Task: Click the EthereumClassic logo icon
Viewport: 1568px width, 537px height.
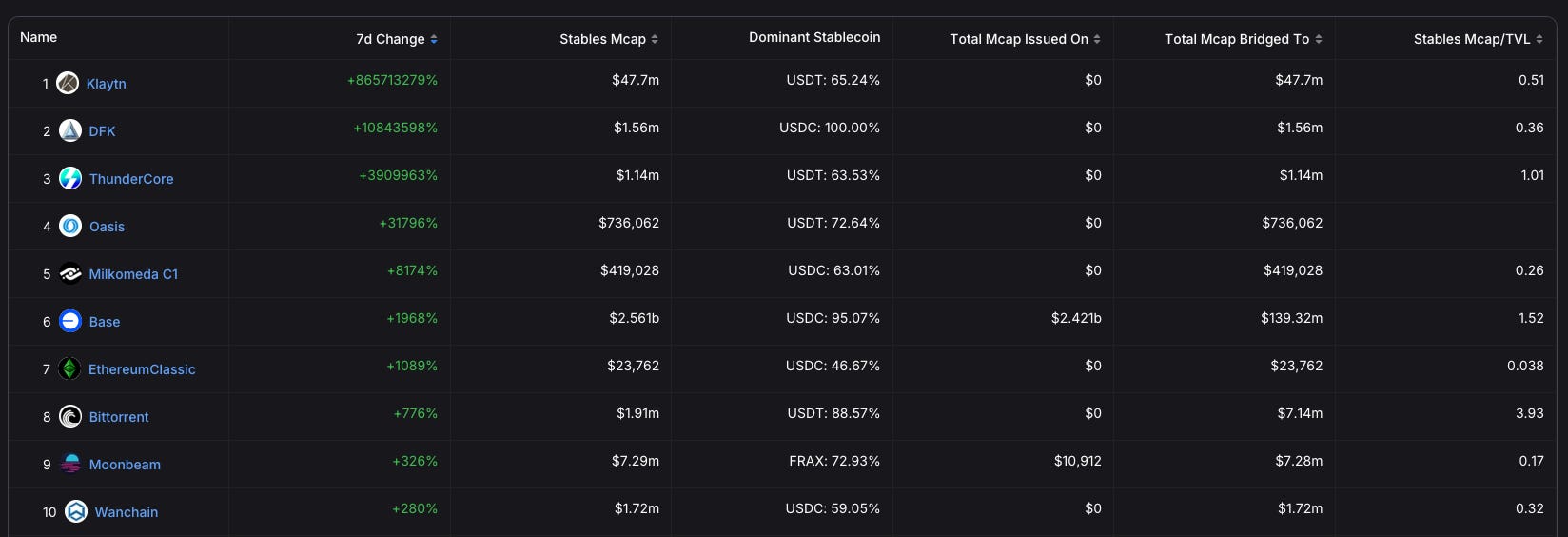Action: pos(69,368)
